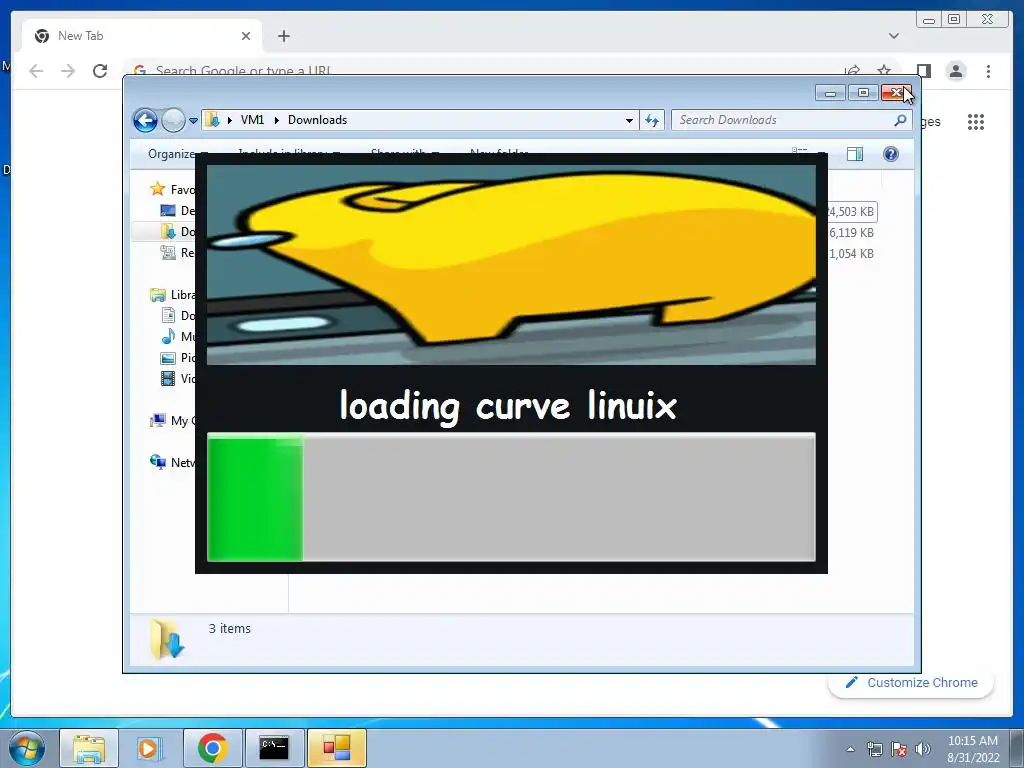Share this page in Chrome

click(x=852, y=70)
